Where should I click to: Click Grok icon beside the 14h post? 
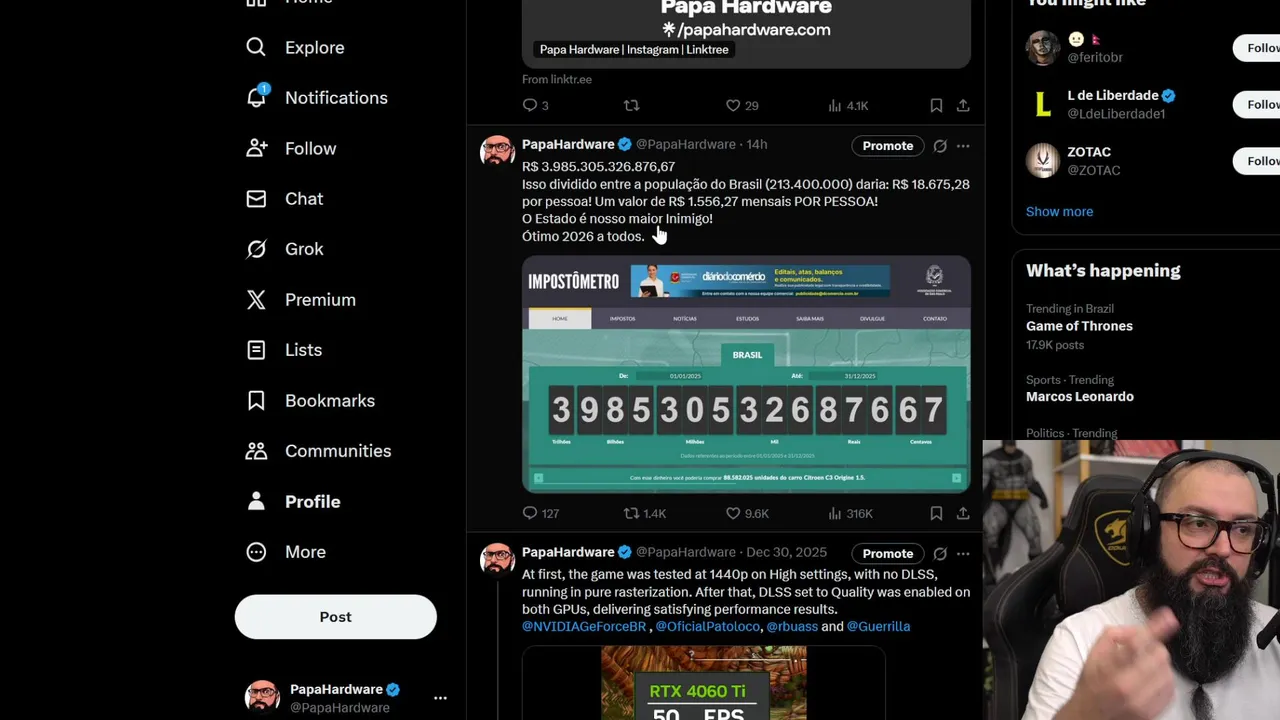click(x=940, y=146)
